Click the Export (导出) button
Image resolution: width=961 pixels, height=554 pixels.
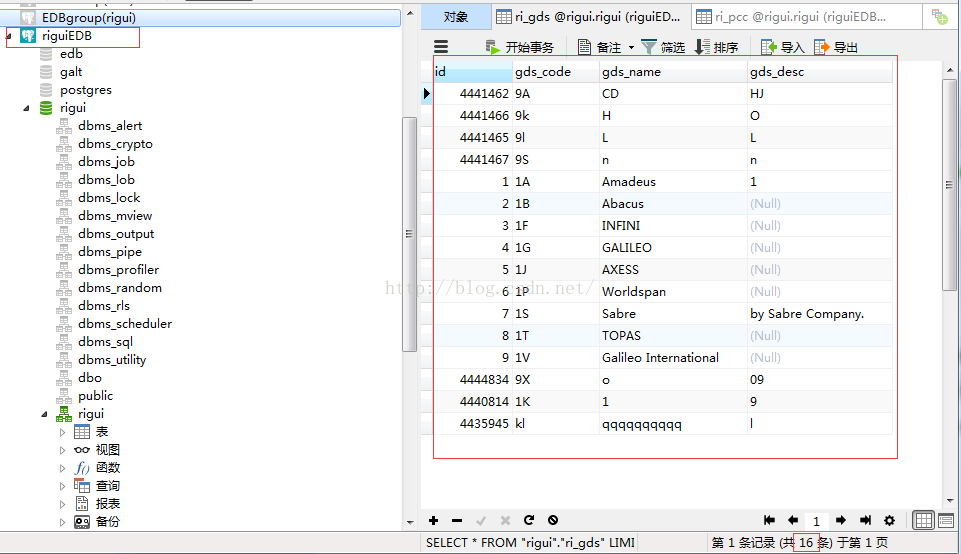pos(835,47)
